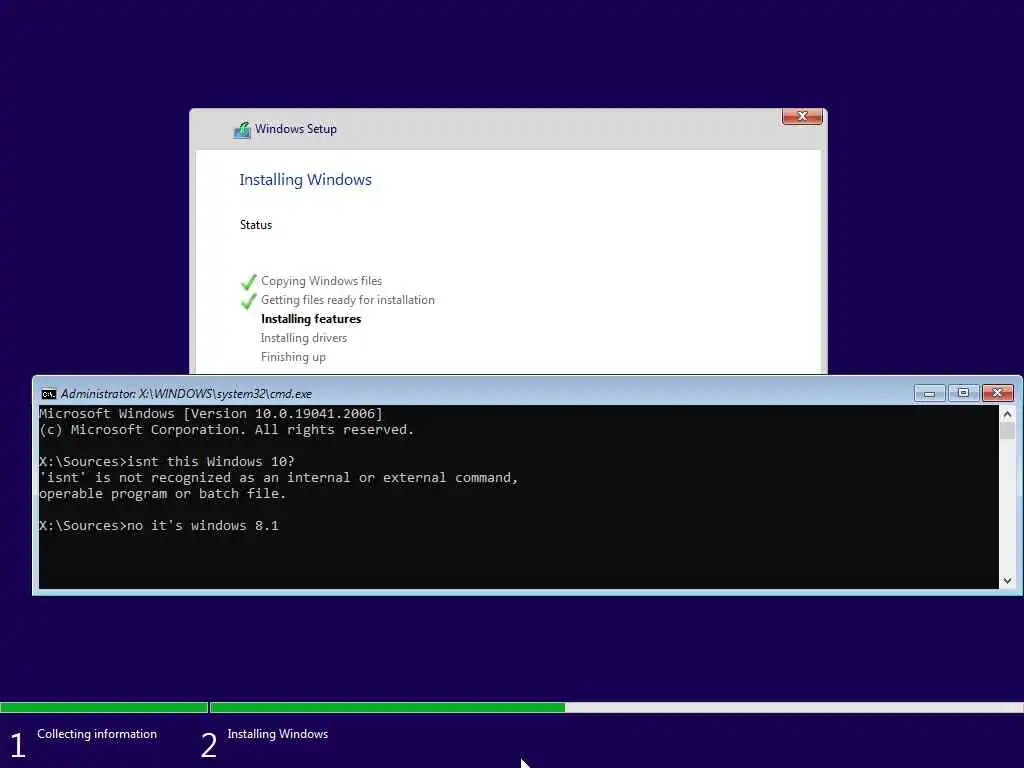Click the cmd.exe title bar icon
1024x768 pixels.
coord(48,394)
